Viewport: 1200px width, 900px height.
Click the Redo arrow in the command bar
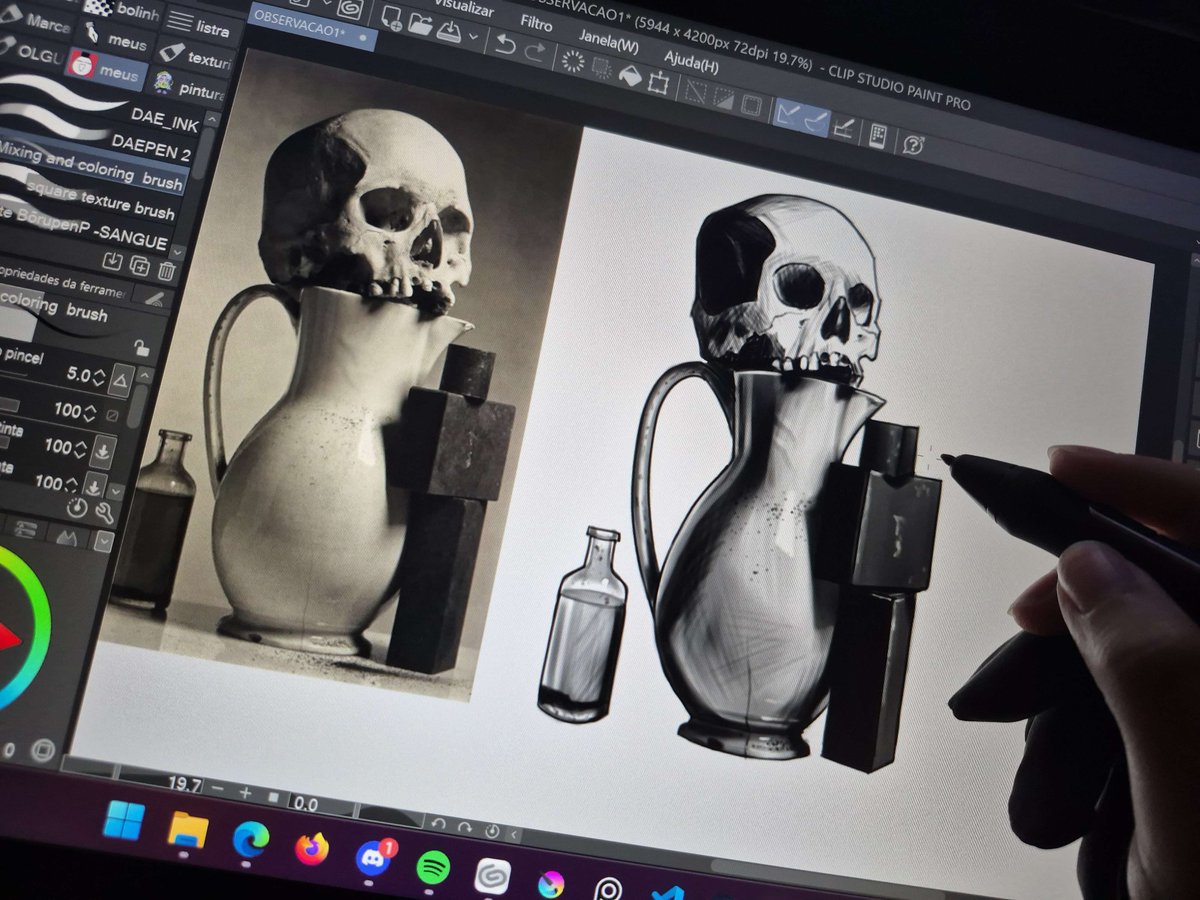(536, 52)
